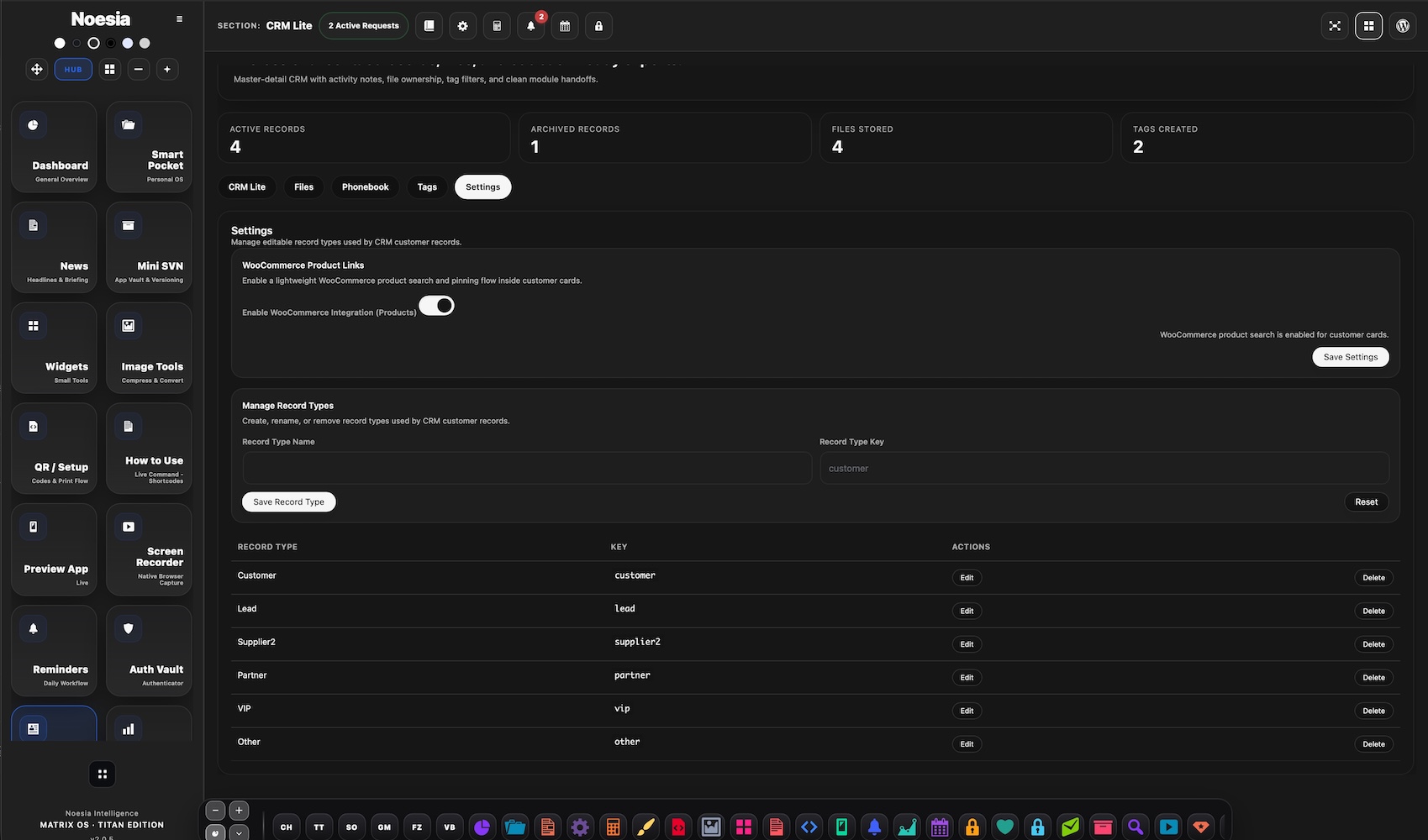Toggle the HUB button in sidebar
The width and height of the screenshot is (1428, 840).
[73, 70]
